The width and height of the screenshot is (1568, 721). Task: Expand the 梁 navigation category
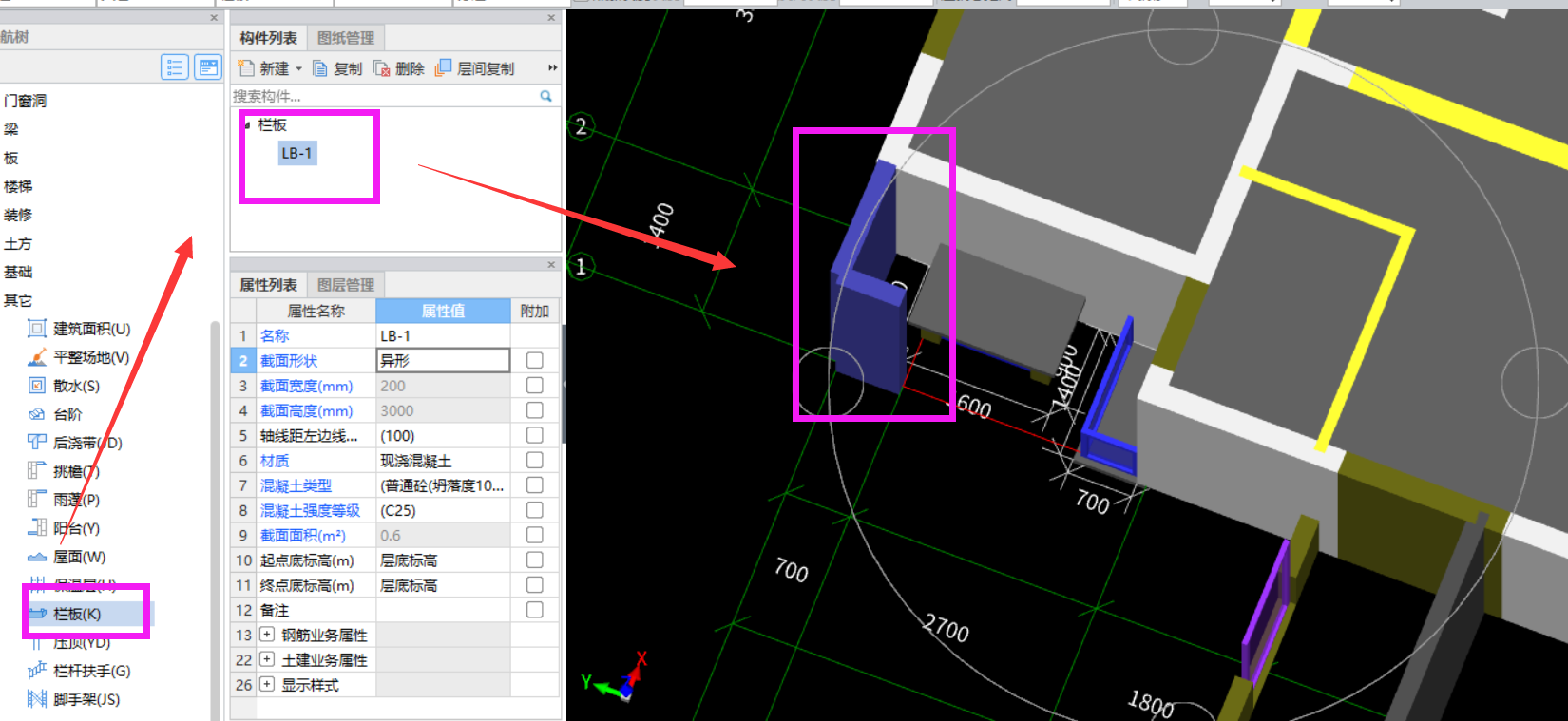(x=10, y=129)
